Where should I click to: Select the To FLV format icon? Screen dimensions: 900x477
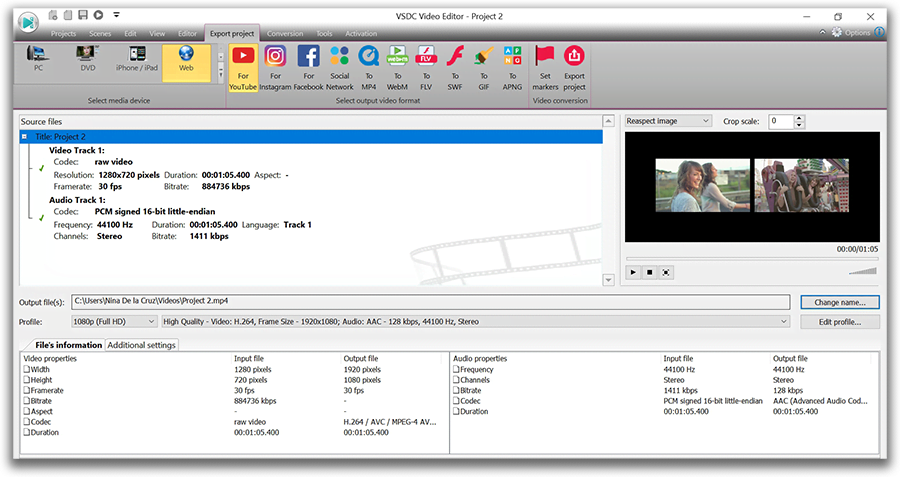tap(426, 69)
